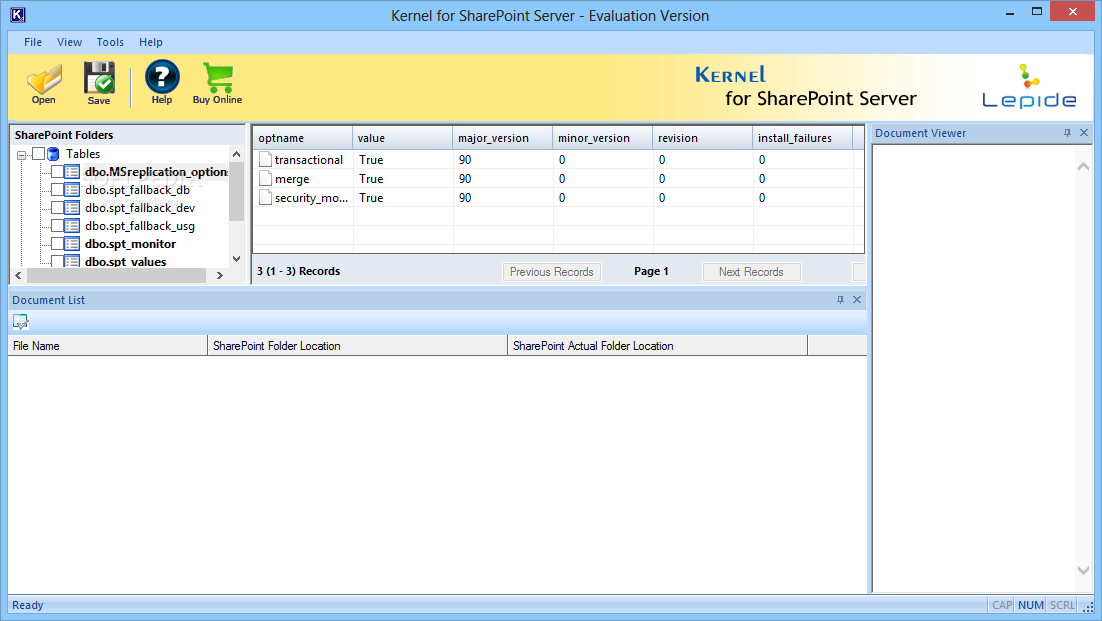Click SharePoint Folder Location column header
This screenshot has width=1102, height=621.
[x=358, y=346]
